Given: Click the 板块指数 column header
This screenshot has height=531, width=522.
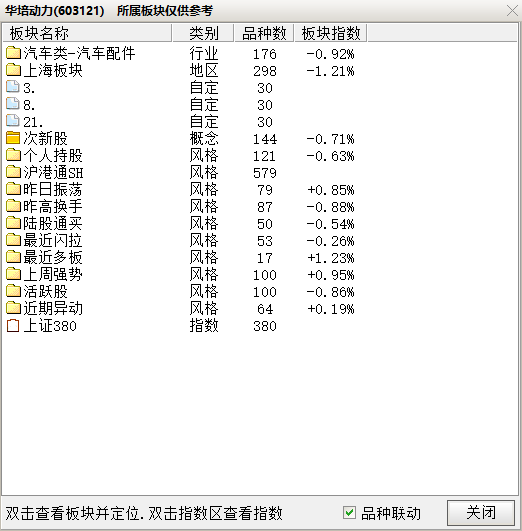Looking at the screenshot, I should pyautogui.click(x=331, y=33).
